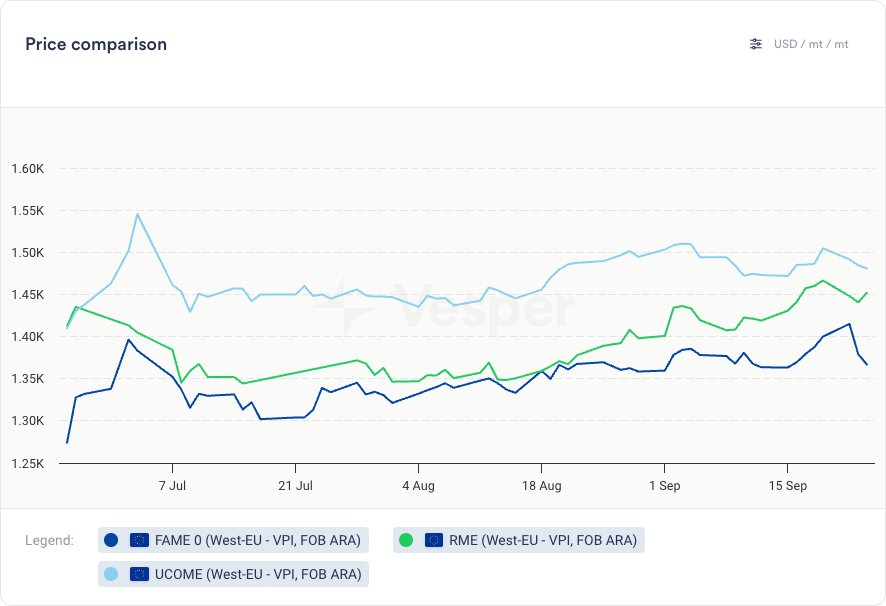Select the 7 Jul x-axis label
The height and width of the screenshot is (606, 886).
[x=173, y=485]
